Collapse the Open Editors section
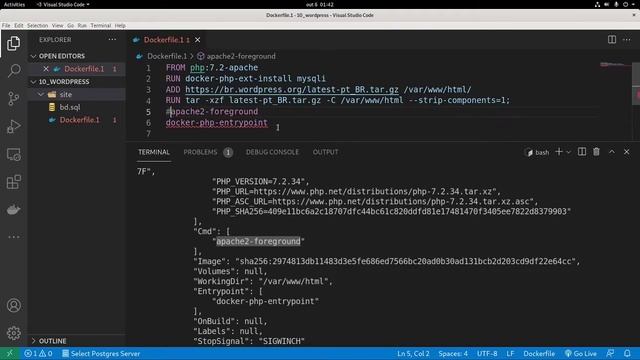 click(x=76, y=56)
